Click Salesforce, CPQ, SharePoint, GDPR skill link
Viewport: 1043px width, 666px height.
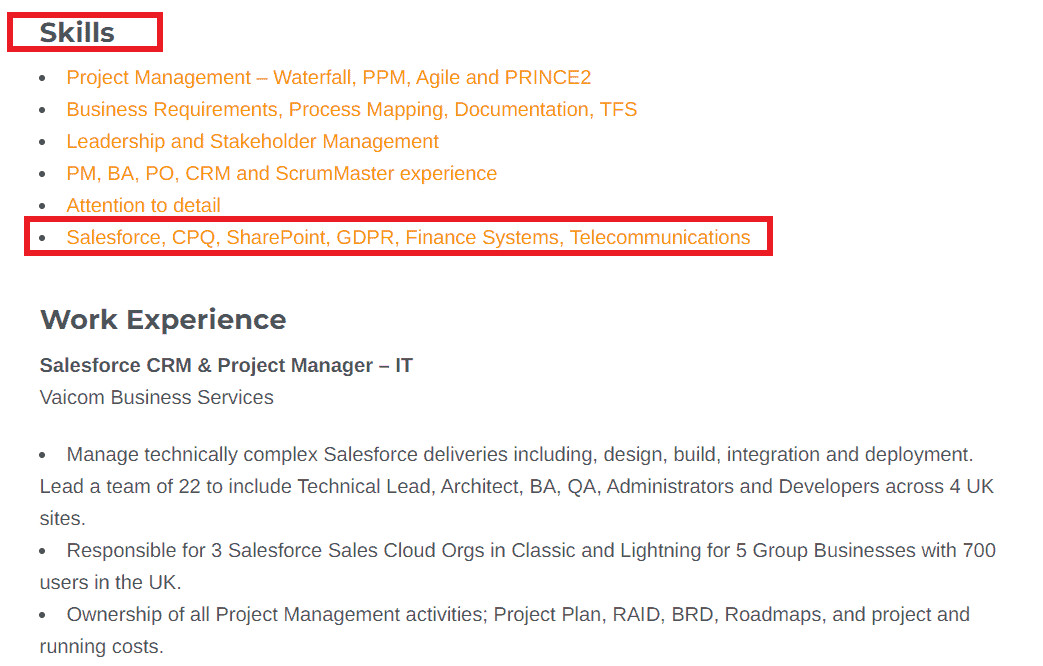(408, 238)
